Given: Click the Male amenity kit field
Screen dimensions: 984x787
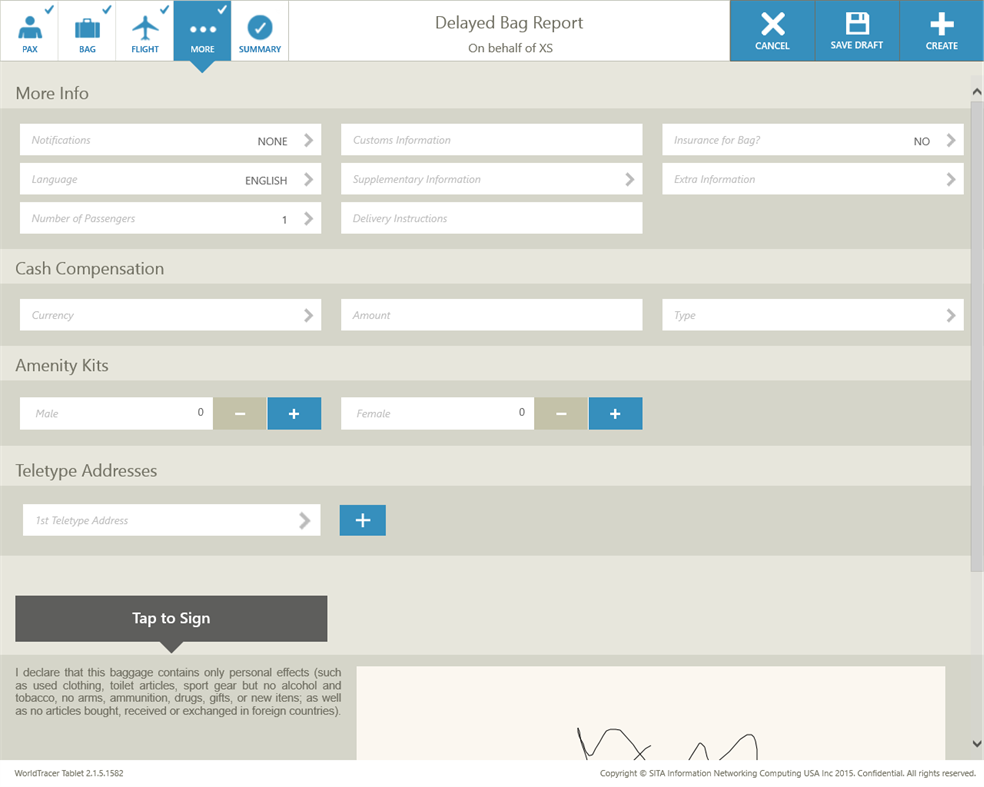Looking at the screenshot, I should [116, 414].
